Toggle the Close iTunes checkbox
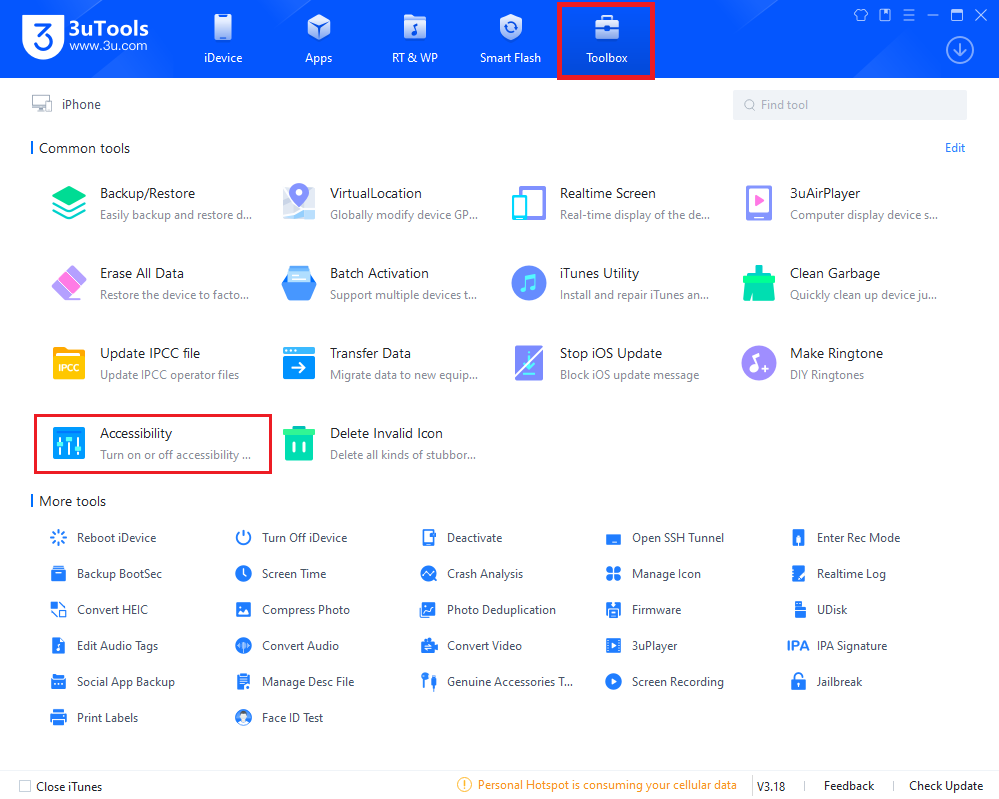 point(25,786)
